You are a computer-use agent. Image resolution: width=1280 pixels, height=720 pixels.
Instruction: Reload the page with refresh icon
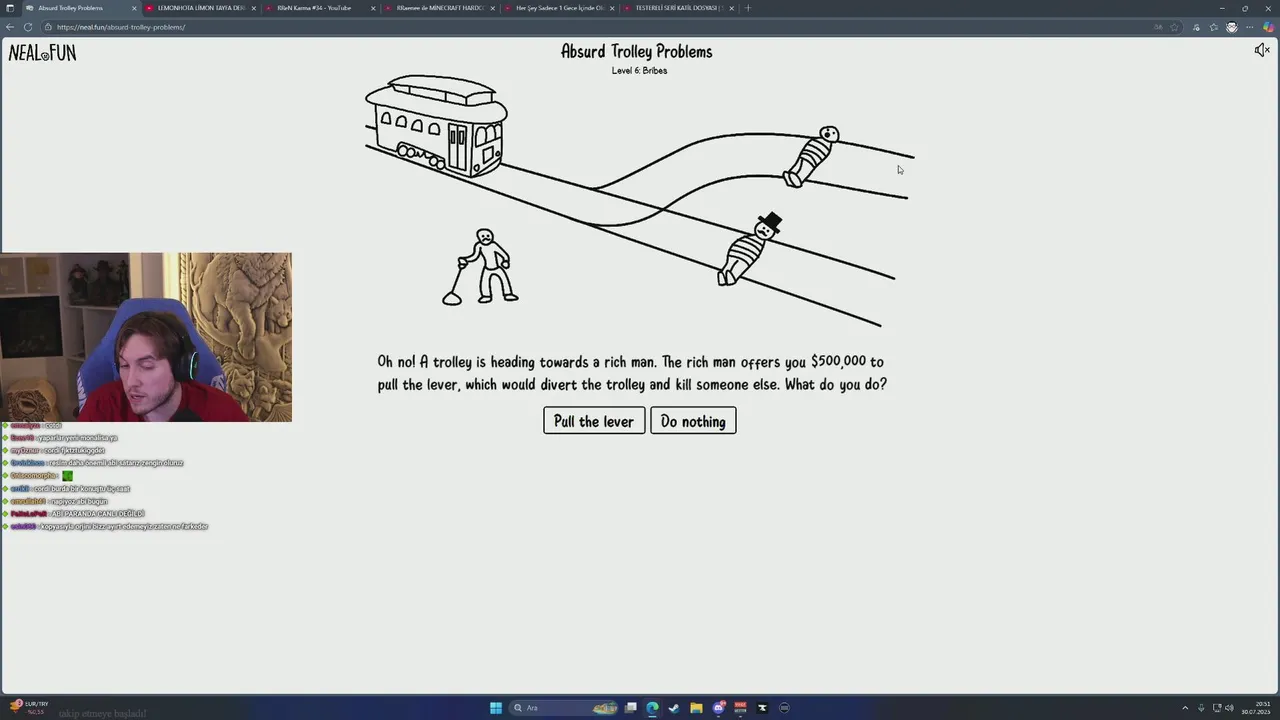[27, 27]
